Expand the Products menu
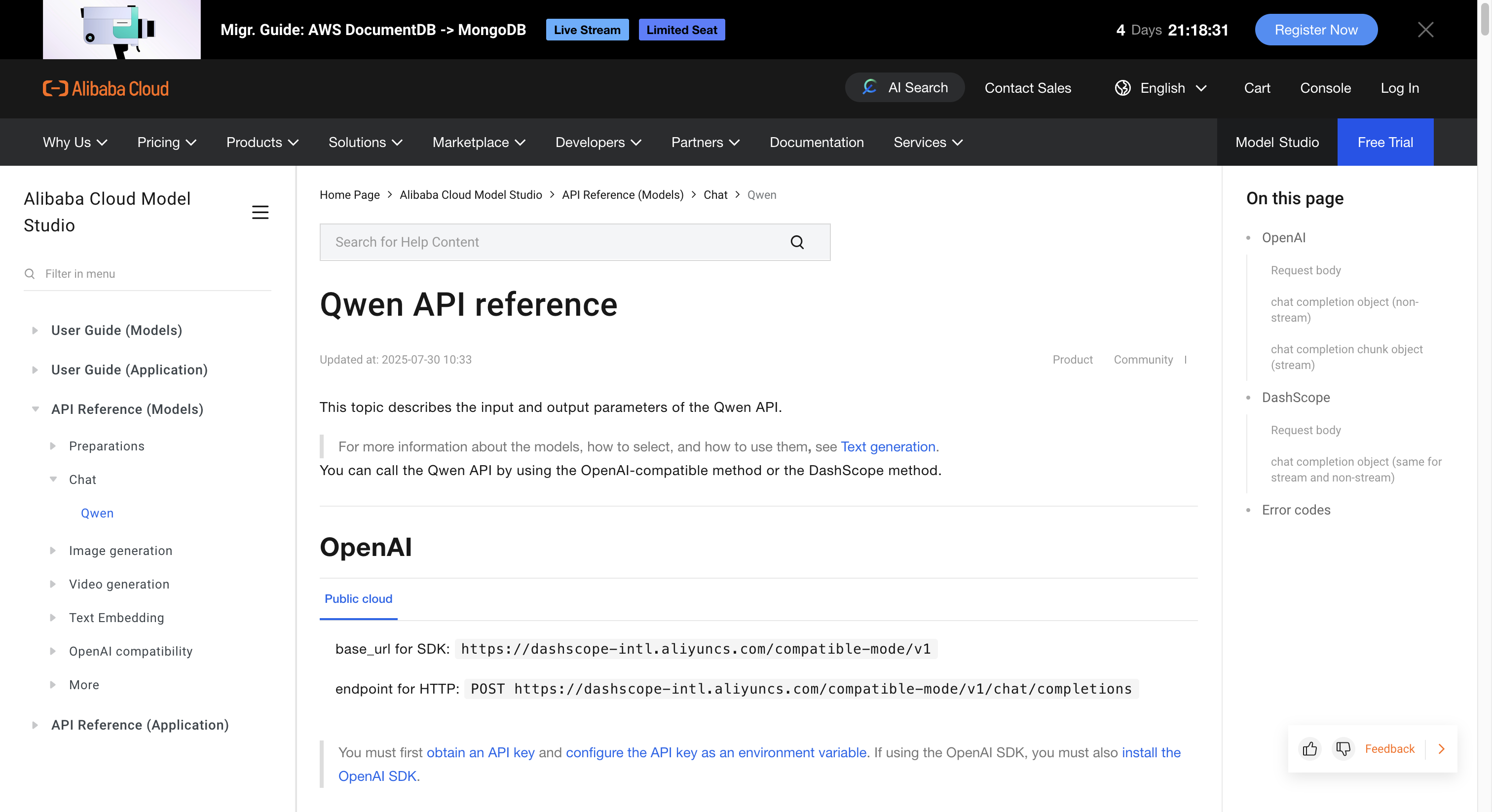Image resolution: width=1492 pixels, height=812 pixels. (262, 143)
